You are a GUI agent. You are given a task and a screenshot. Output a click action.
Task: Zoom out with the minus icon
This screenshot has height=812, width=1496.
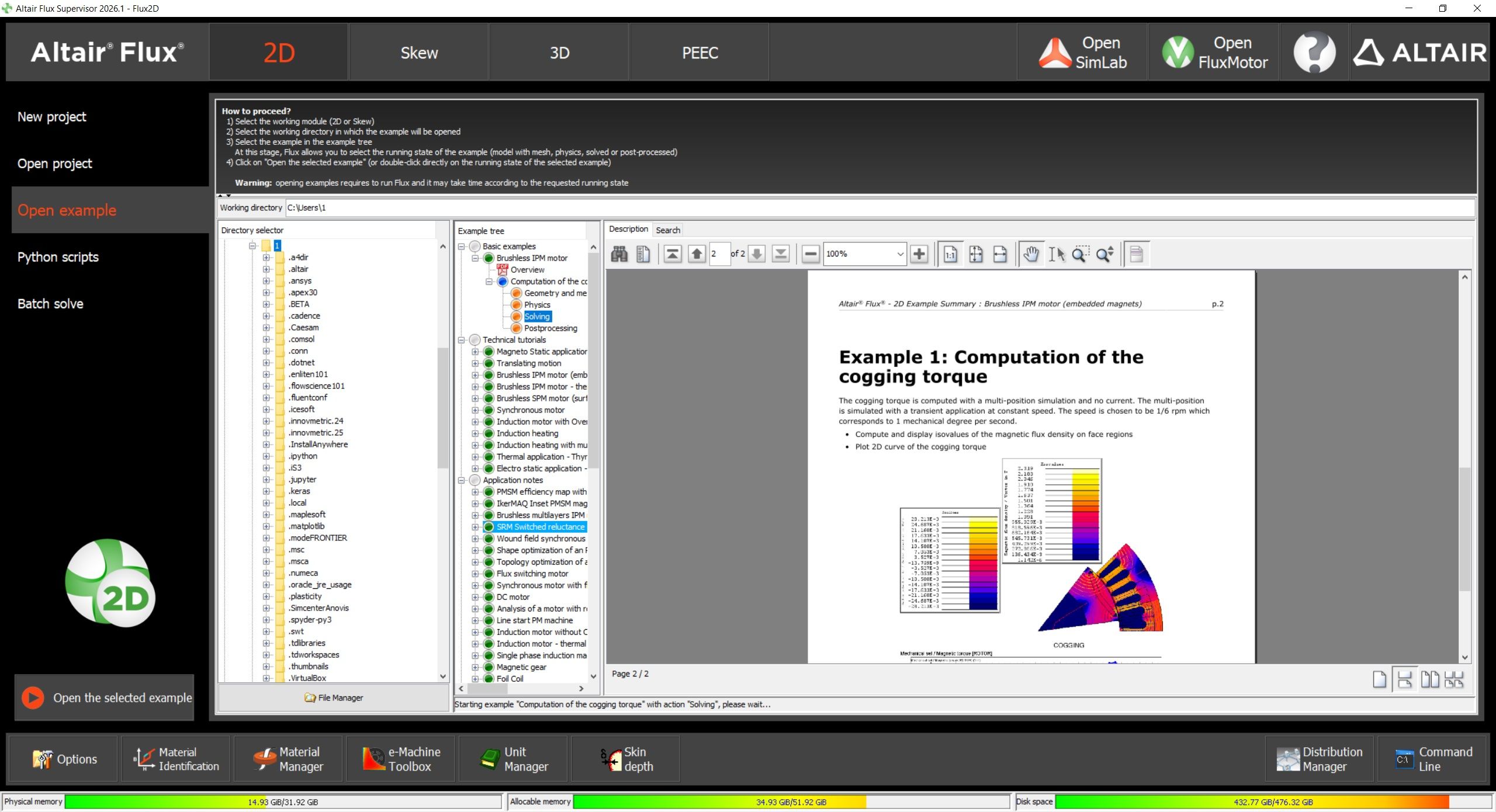click(811, 254)
